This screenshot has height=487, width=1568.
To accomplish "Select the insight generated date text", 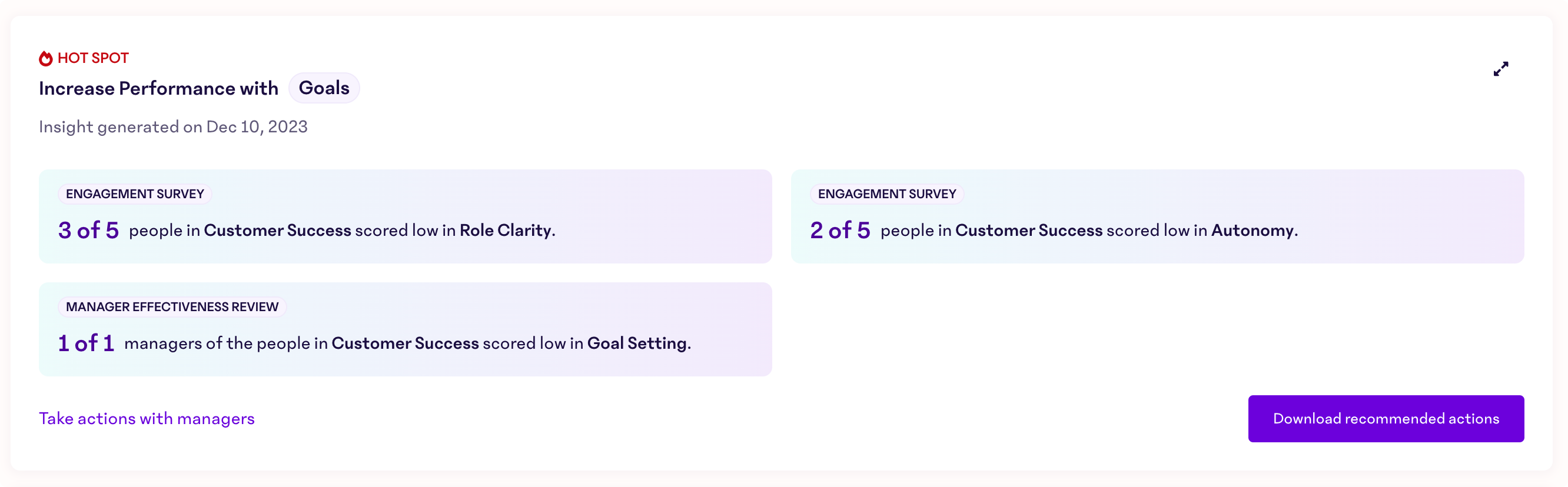I will pos(173,127).
